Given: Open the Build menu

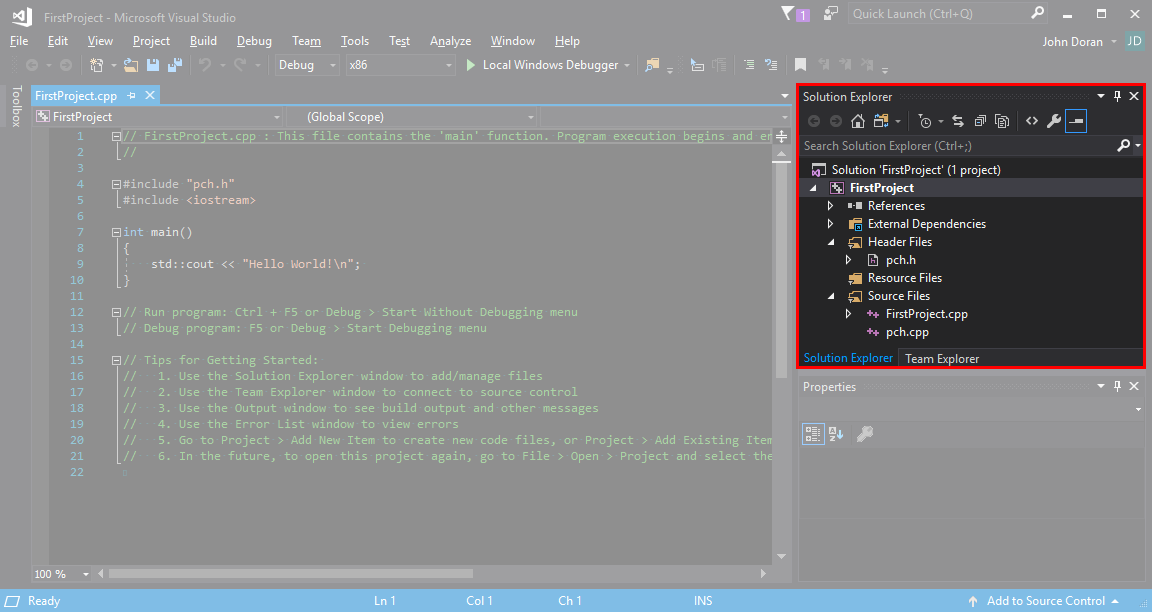Looking at the screenshot, I should coord(203,41).
